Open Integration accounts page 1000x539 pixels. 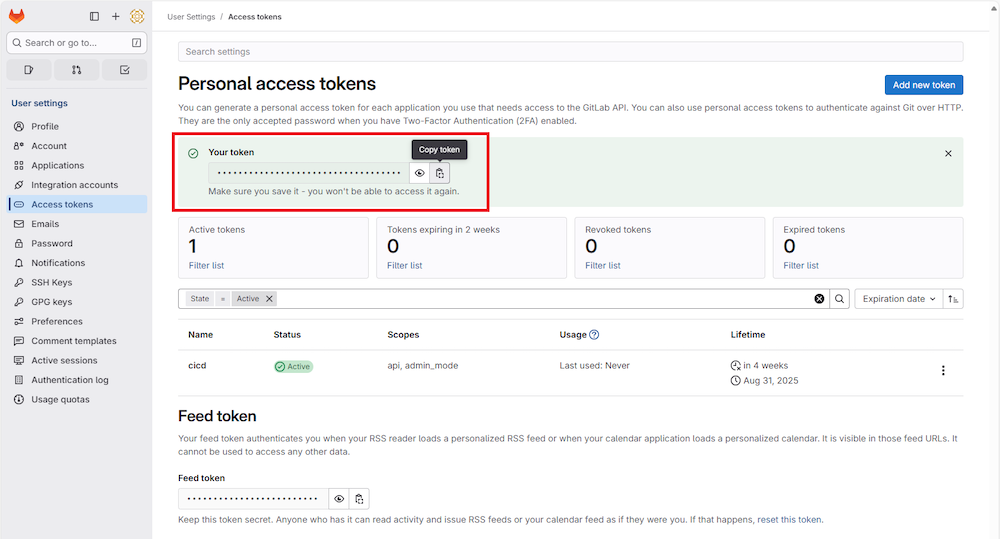[x=78, y=185]
